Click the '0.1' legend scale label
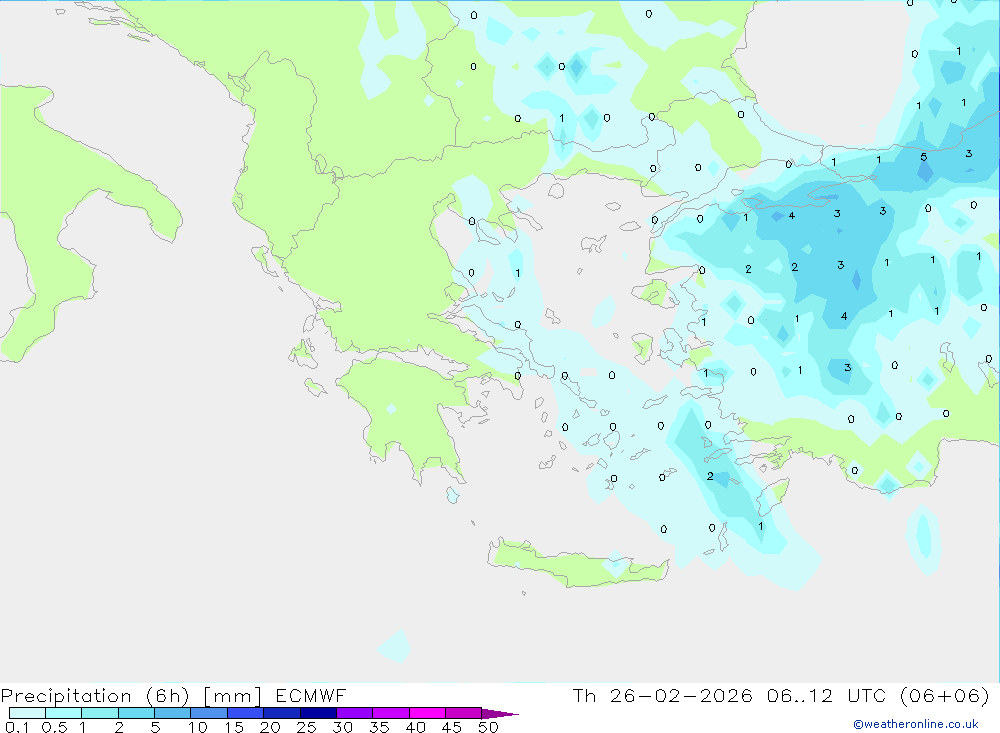1000x733 pixels. pos(17,727)
